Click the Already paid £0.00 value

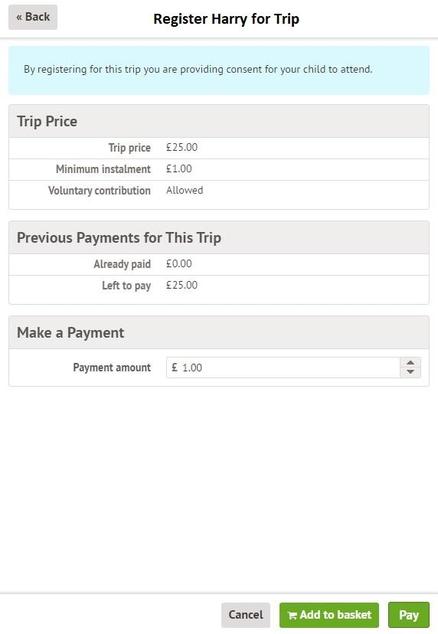coord(179,264)
